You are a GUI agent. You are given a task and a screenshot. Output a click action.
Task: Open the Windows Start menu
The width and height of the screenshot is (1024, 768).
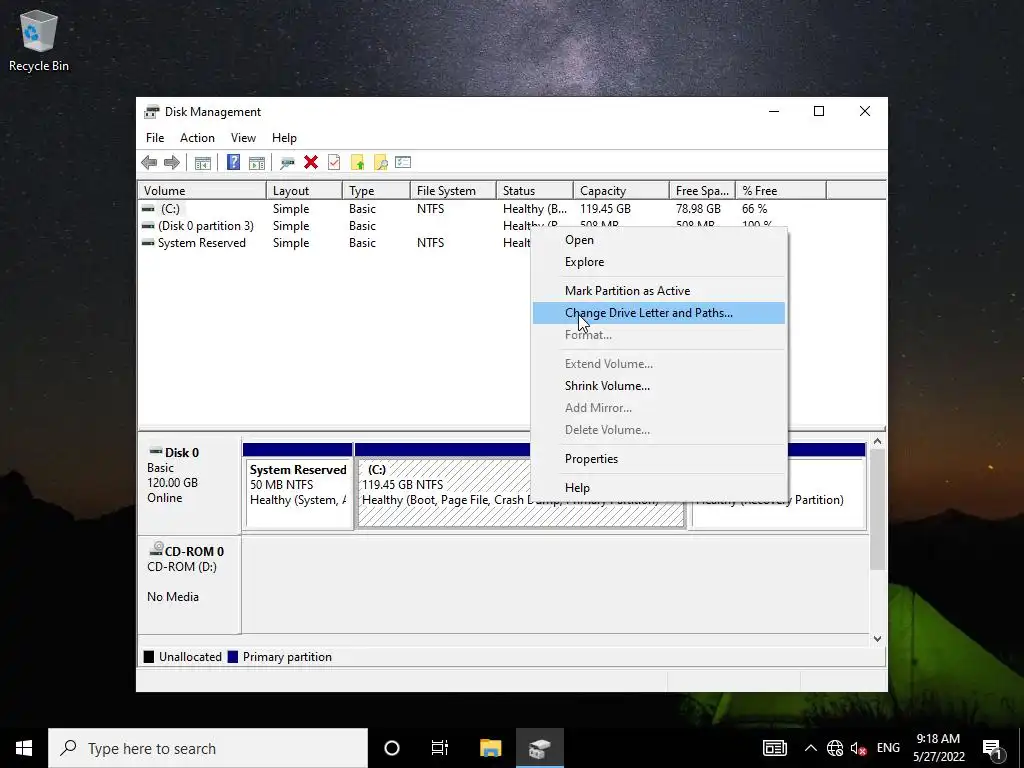[x=24, y=748]
